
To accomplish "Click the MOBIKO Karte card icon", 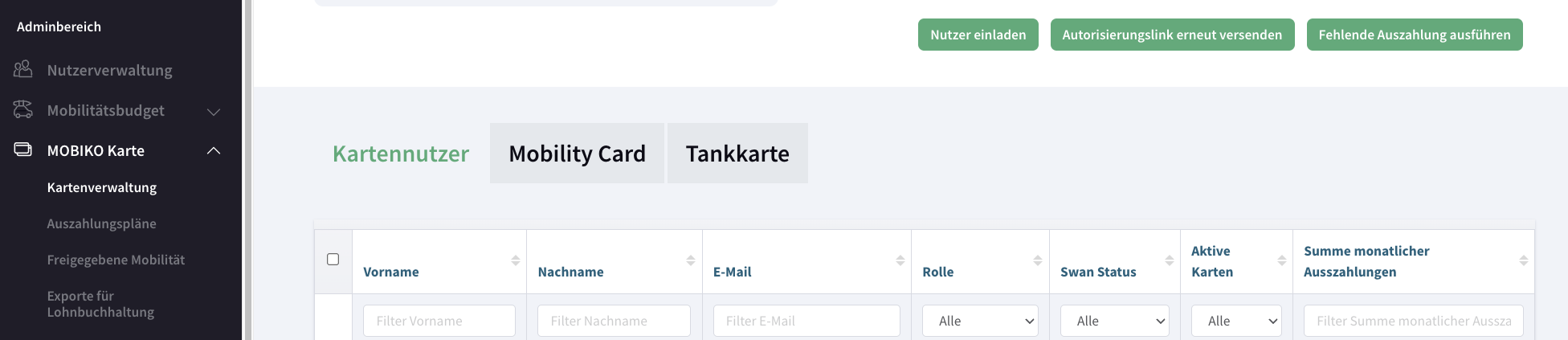I will tap(23, 150).
